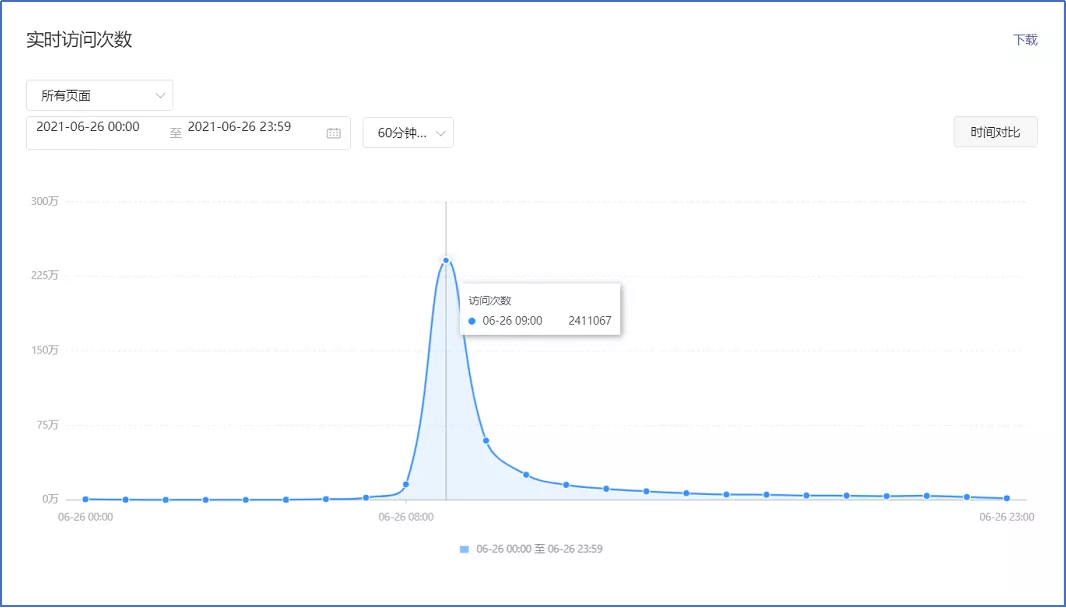Click the 实时访问次数 panel title
Viewport: 1066px width, 608px height.
(x=79, y=40)
